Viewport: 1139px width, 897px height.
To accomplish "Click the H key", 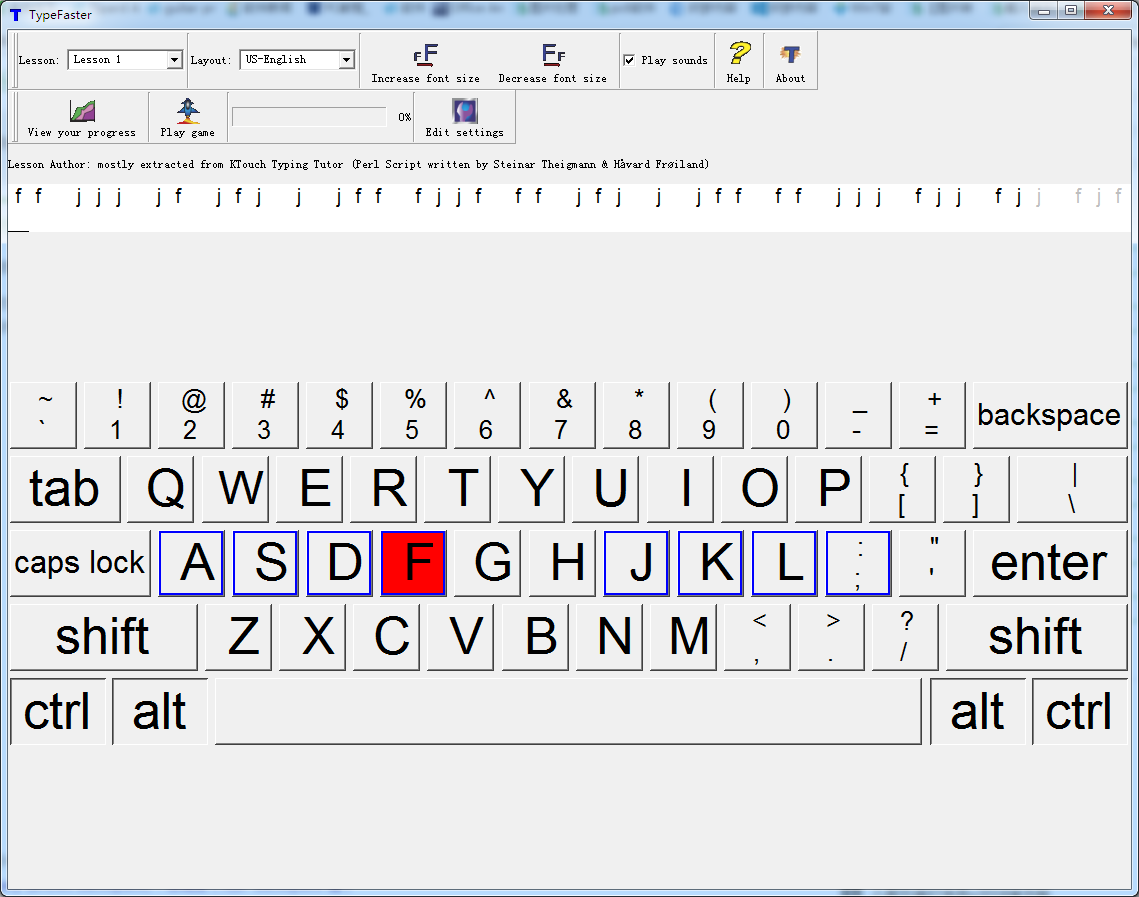I will [x=562, y=563].
